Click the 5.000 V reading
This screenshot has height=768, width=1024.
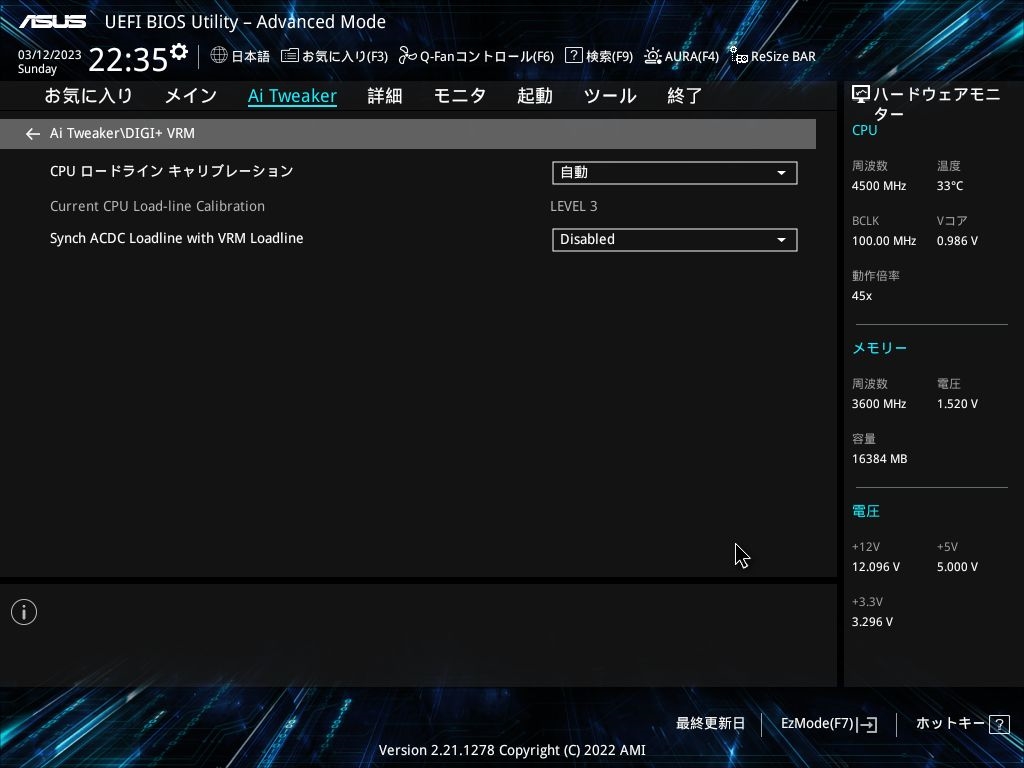pyautogui.click(x=957, y=567)
